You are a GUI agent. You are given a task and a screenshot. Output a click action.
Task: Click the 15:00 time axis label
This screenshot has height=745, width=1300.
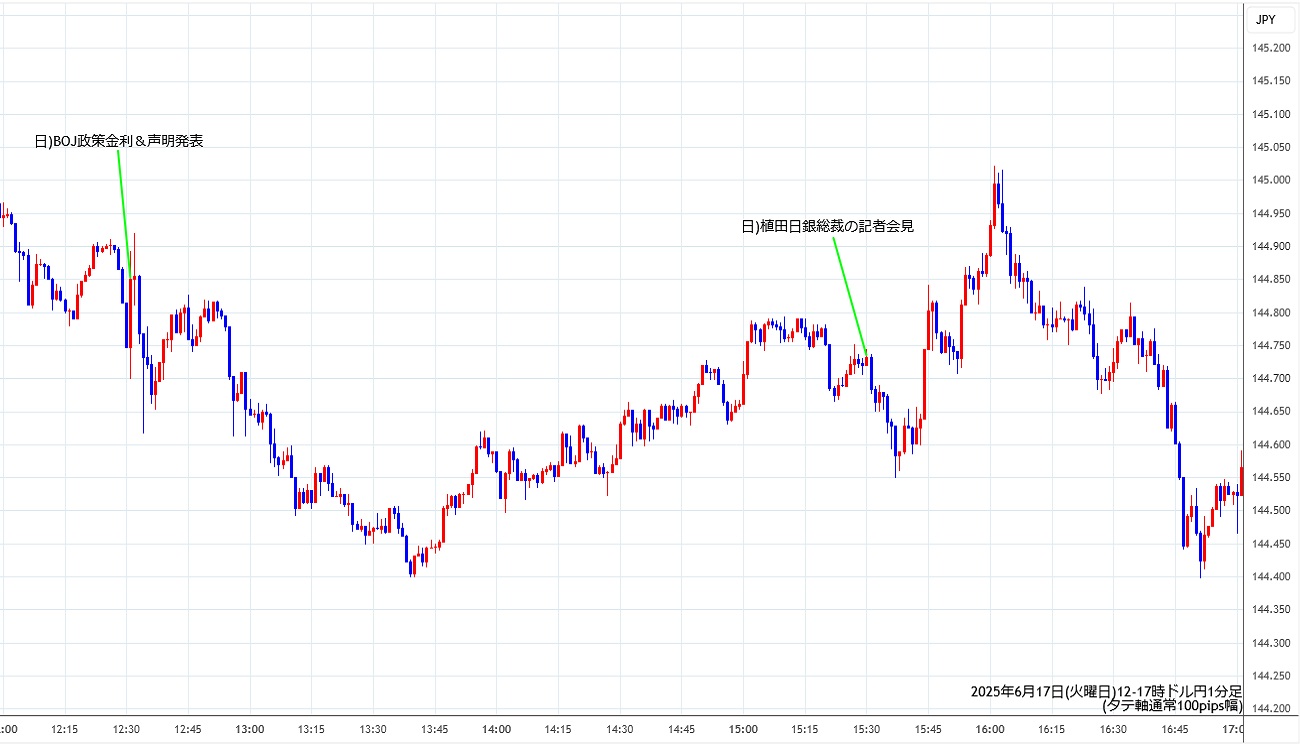[x=744, y=729]
